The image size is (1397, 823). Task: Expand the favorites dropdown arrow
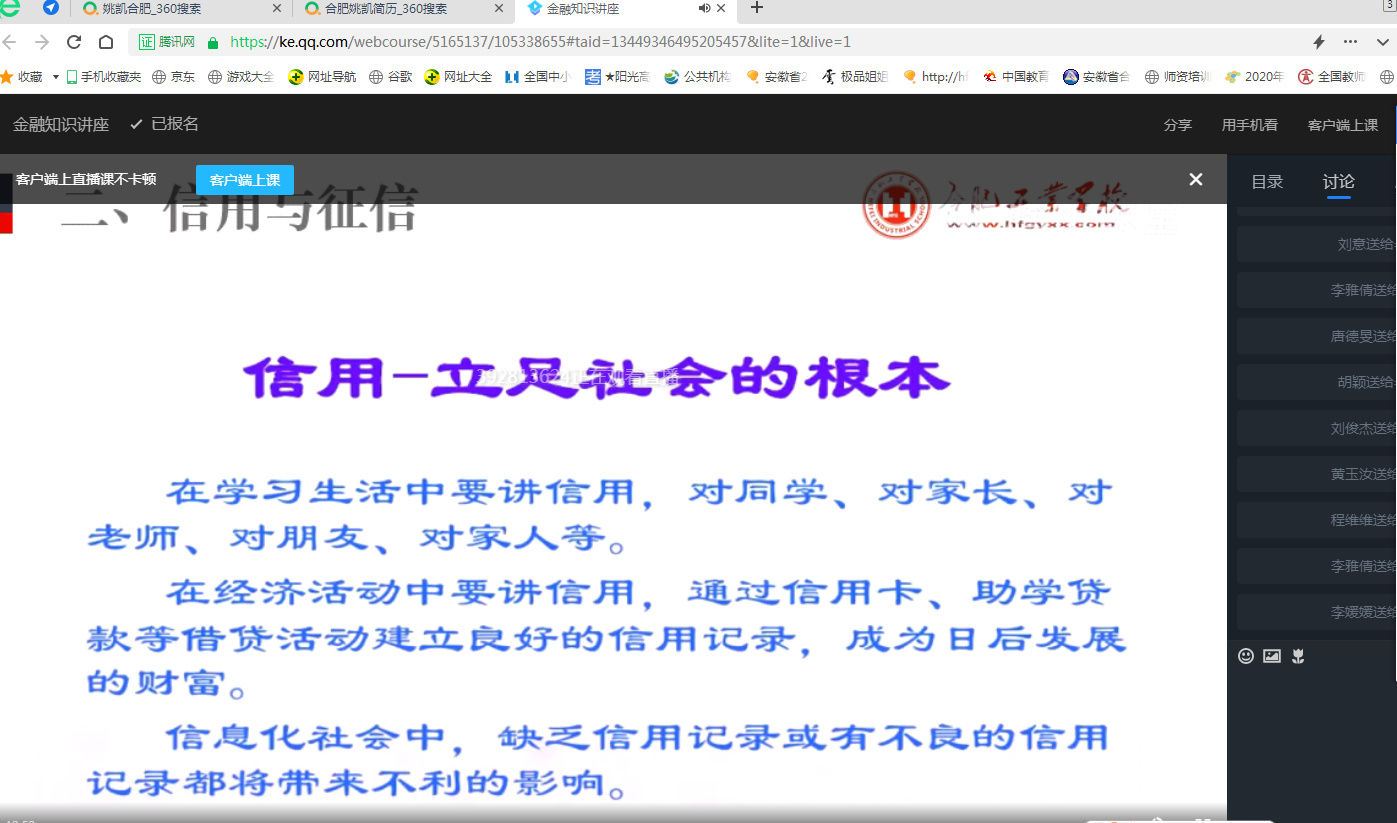(x=56, y=77)
